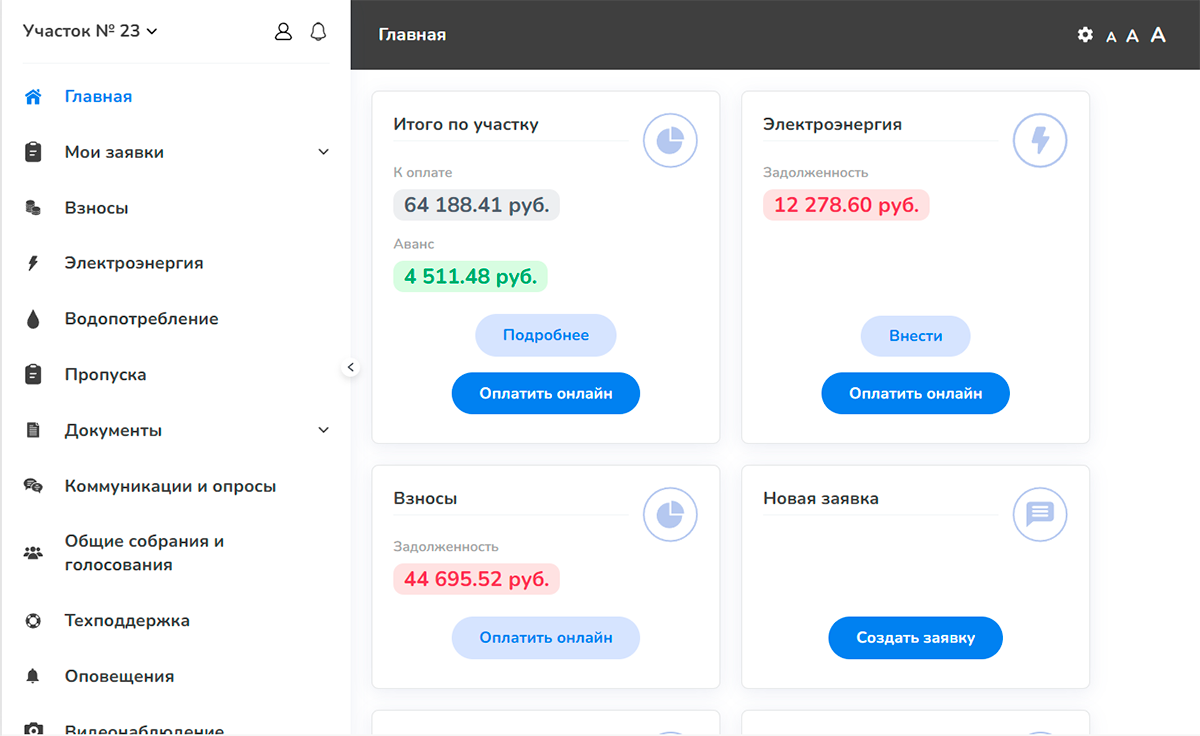This screenshot has width=1200, height=736.
Task: Expand the Мои заявки submenu
Action: 323,152
